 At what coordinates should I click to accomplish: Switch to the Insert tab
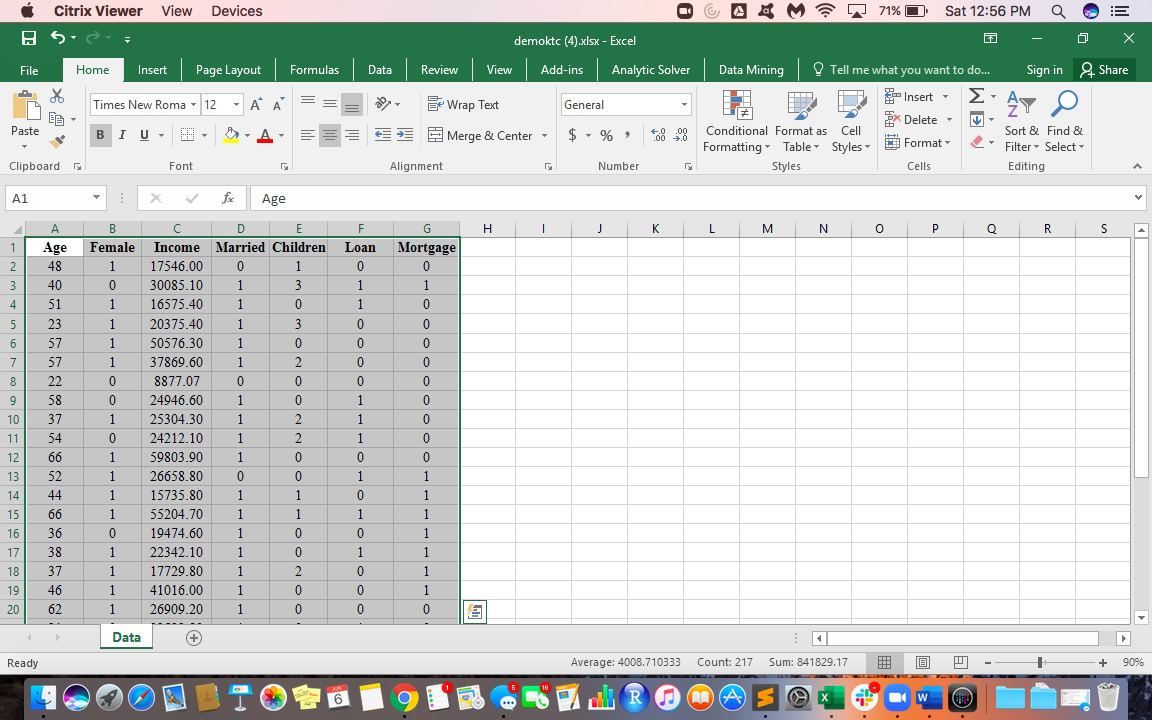[x=152, y=70]
